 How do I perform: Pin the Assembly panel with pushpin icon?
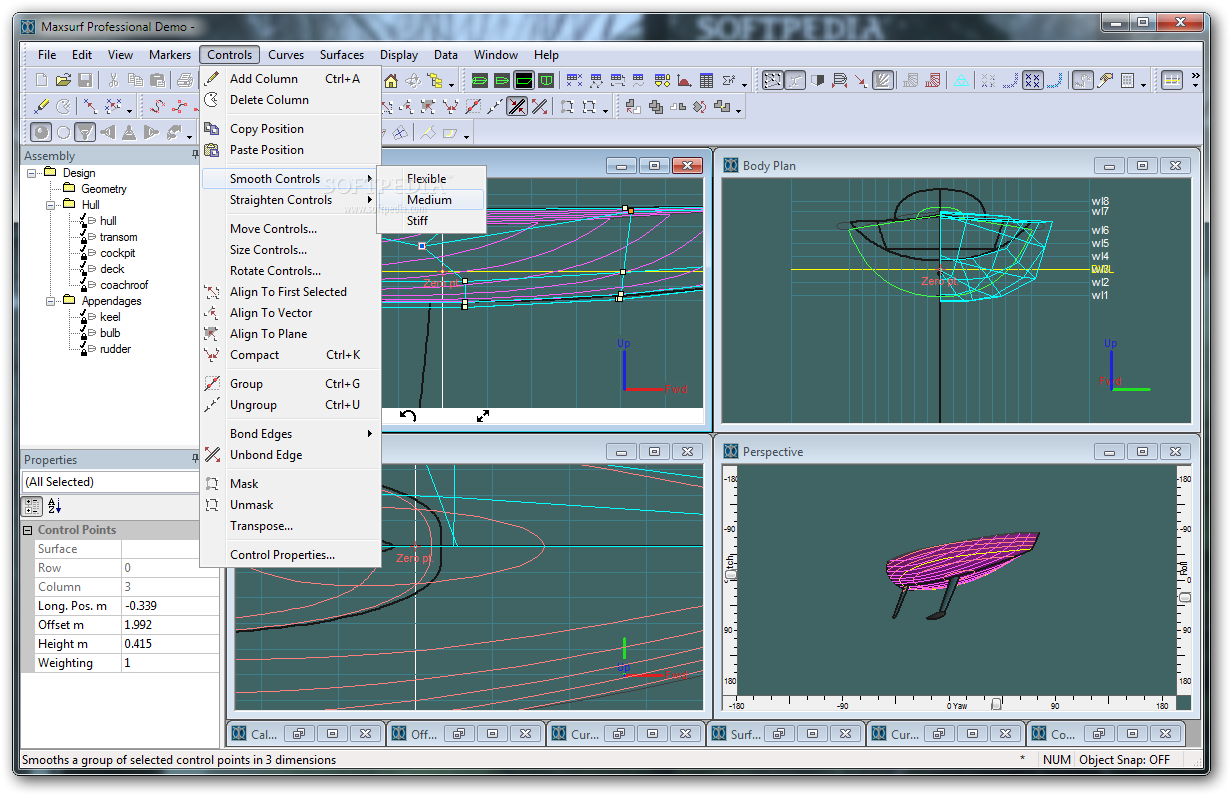(x=196, y=155)
